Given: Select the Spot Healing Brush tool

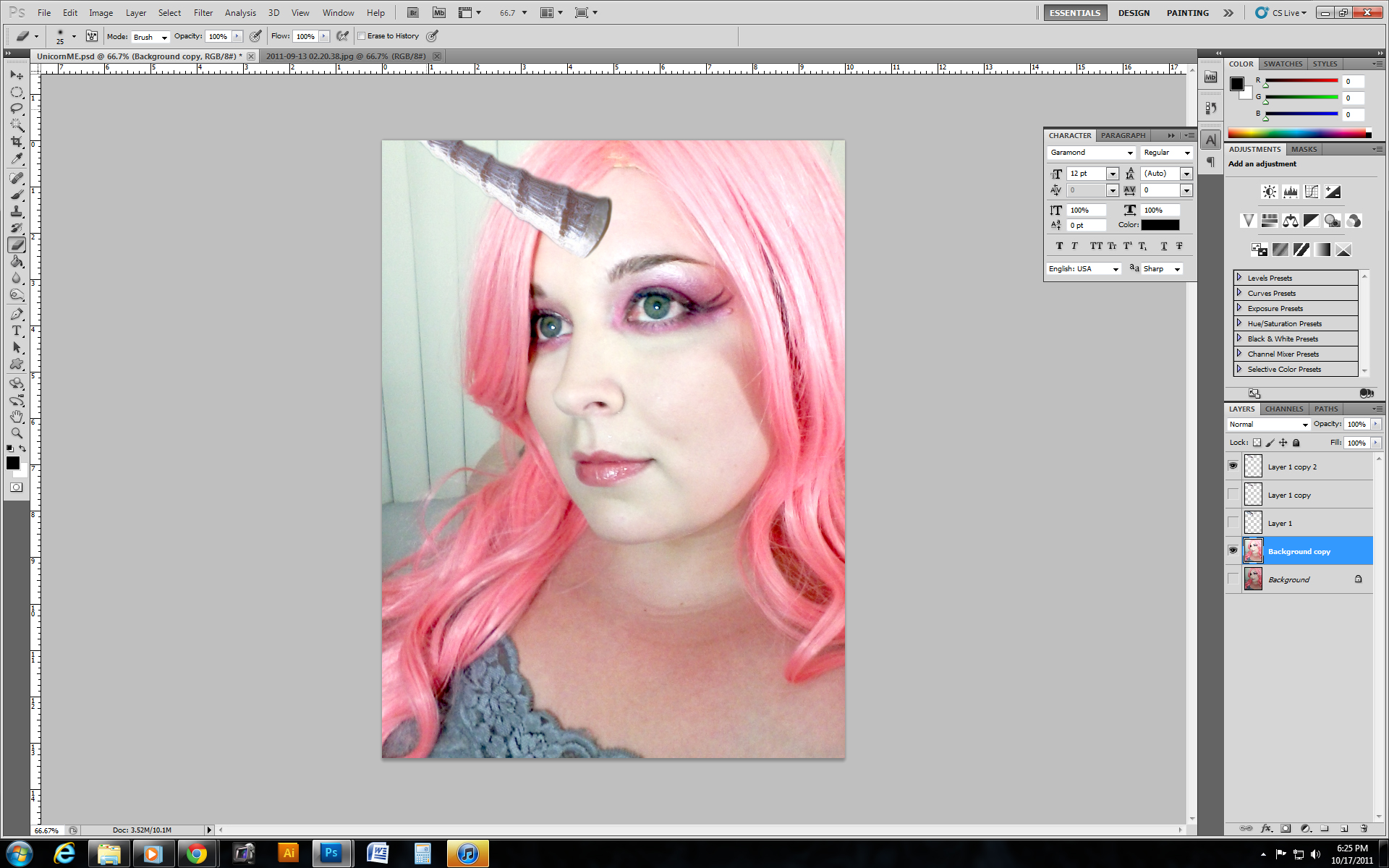Looking at the screenshot, I should click(x=17, y=178).
